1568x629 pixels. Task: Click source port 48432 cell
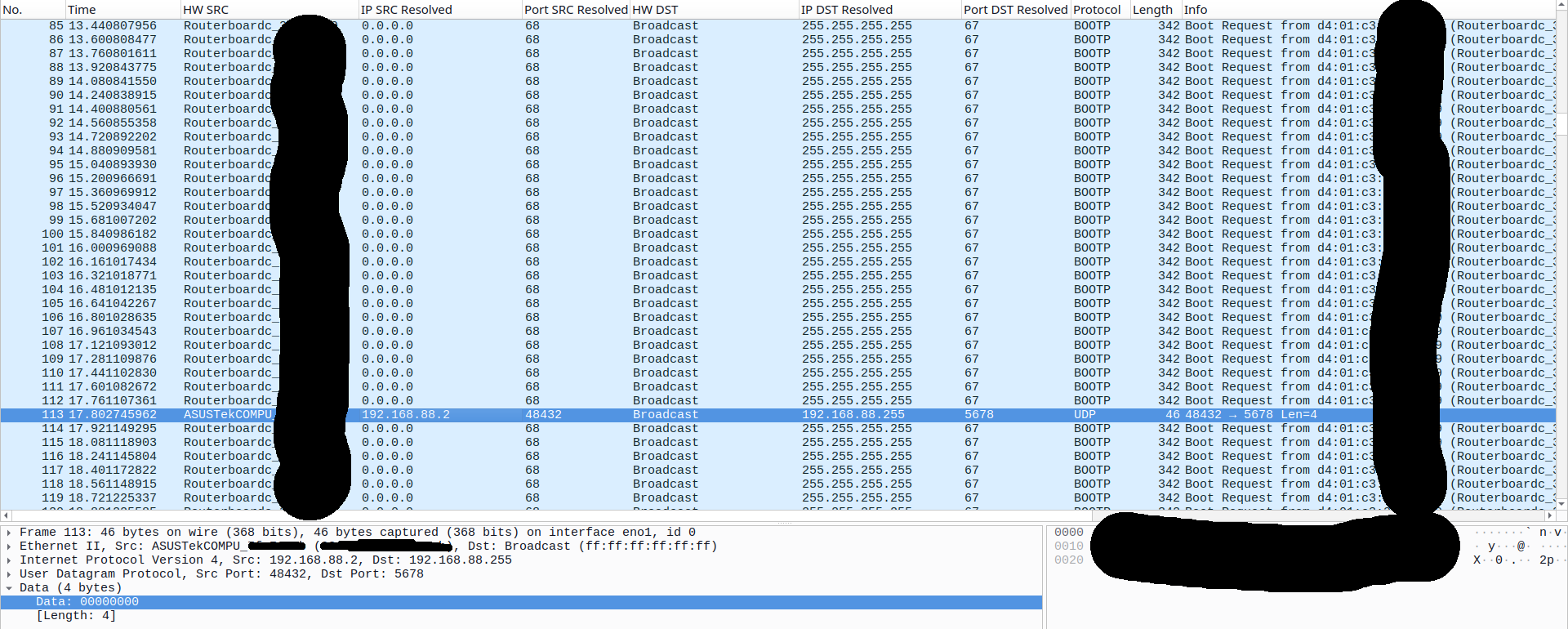pos(543,415)
